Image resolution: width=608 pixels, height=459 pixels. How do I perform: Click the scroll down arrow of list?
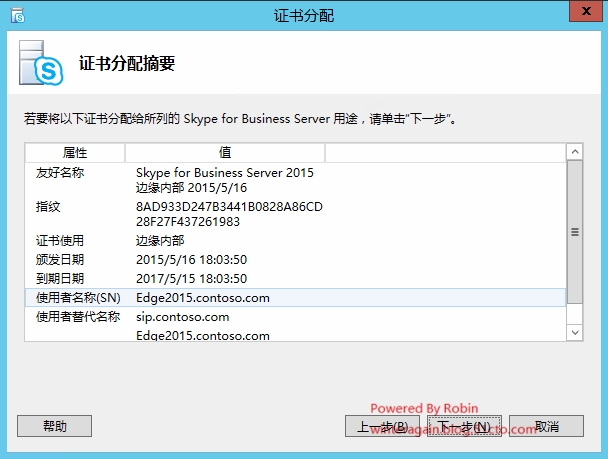575,333
